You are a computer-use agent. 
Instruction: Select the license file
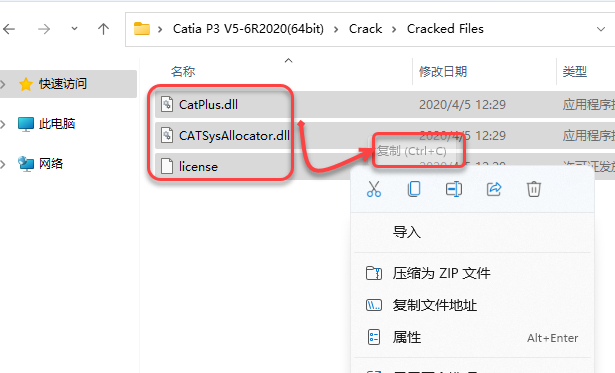pyautogui.click(x=198, y=167)
